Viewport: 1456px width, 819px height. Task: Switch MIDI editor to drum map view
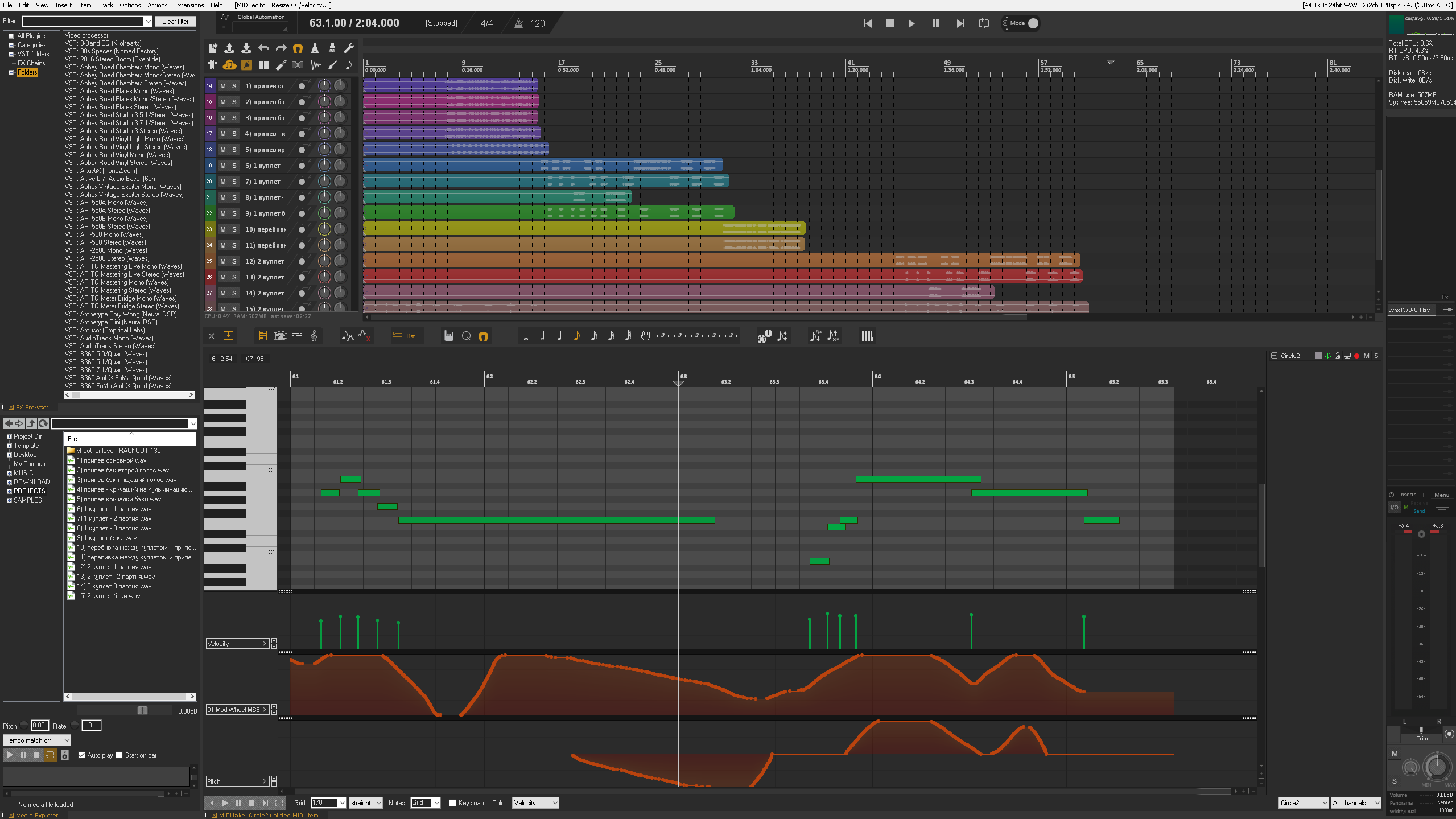(x=280, y=336)
